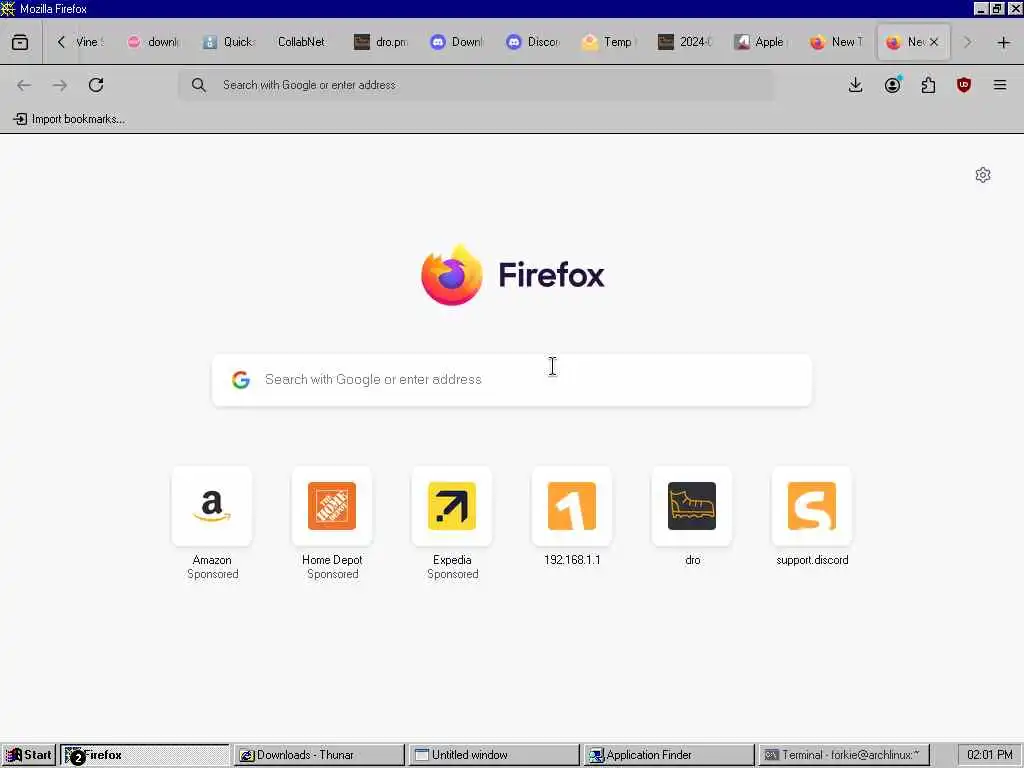Click the Firefox logo on new tab page
This screenshot has width=1024, height=768.
(452, 275)
